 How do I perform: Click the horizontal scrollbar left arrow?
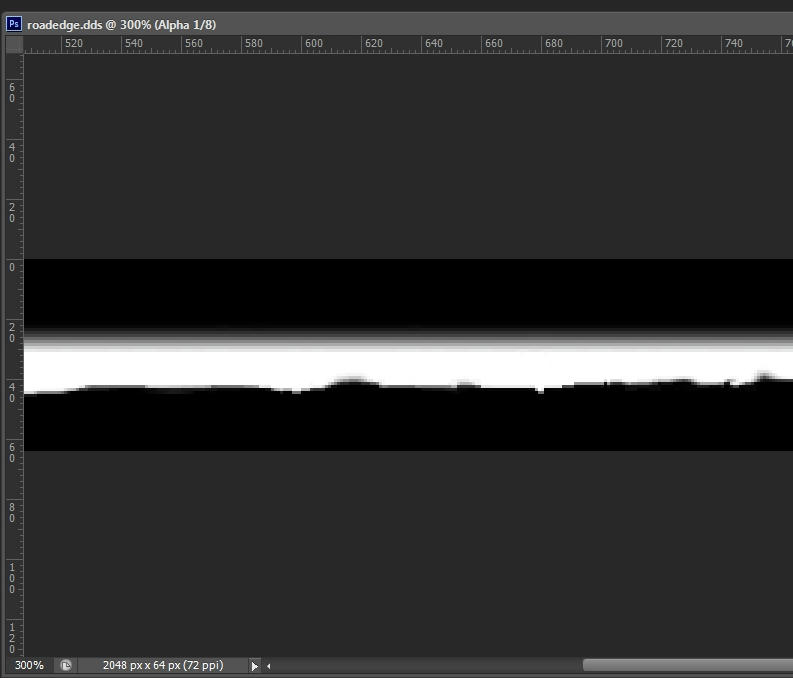pyautogui.click(x=269, y=666)
